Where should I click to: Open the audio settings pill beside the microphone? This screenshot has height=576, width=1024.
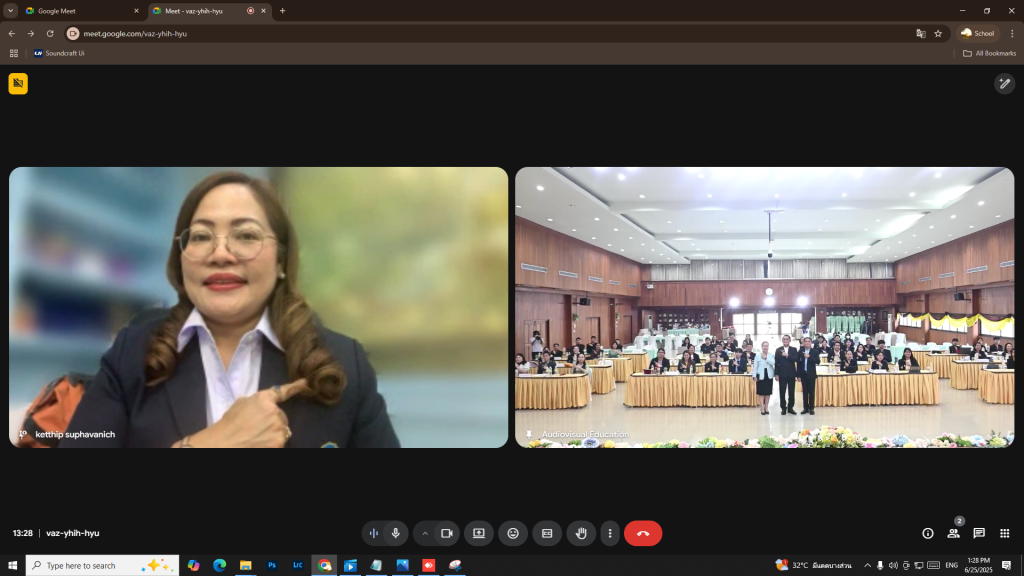coord(373,533)
